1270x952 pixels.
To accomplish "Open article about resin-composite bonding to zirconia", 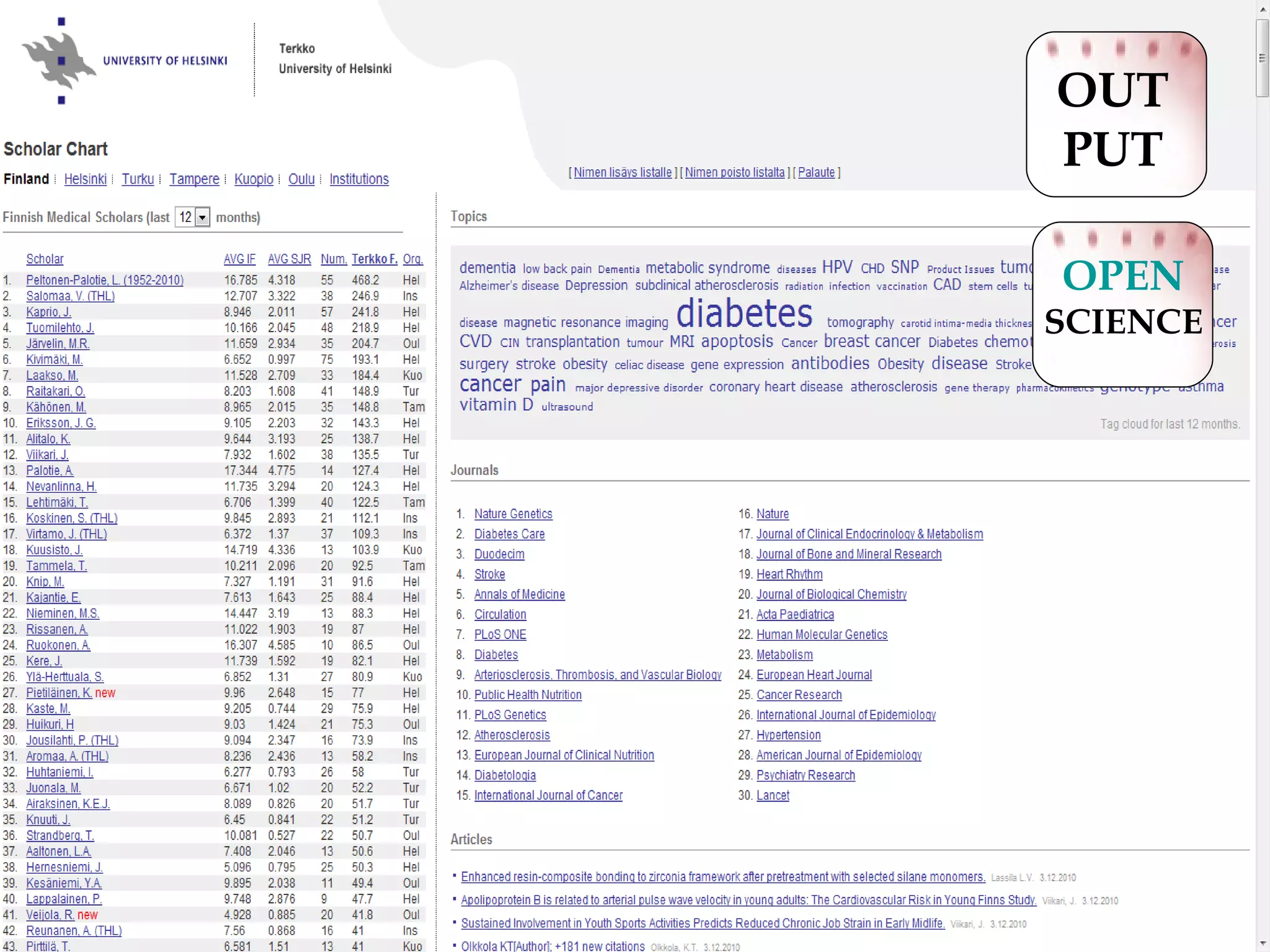I will click(x=723, y=877).
